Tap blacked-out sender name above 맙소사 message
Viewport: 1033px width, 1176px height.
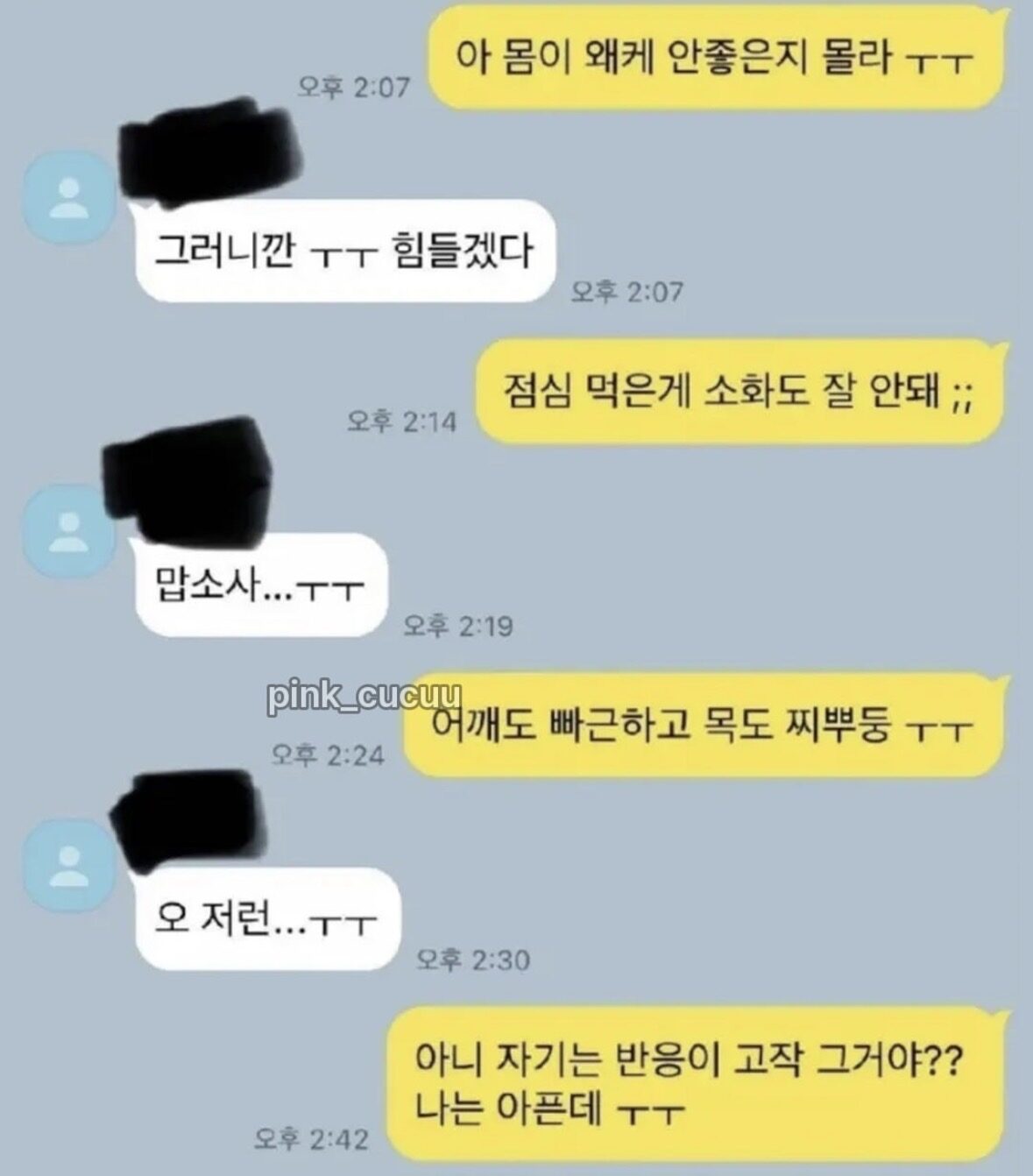click(x=186, y=482)
